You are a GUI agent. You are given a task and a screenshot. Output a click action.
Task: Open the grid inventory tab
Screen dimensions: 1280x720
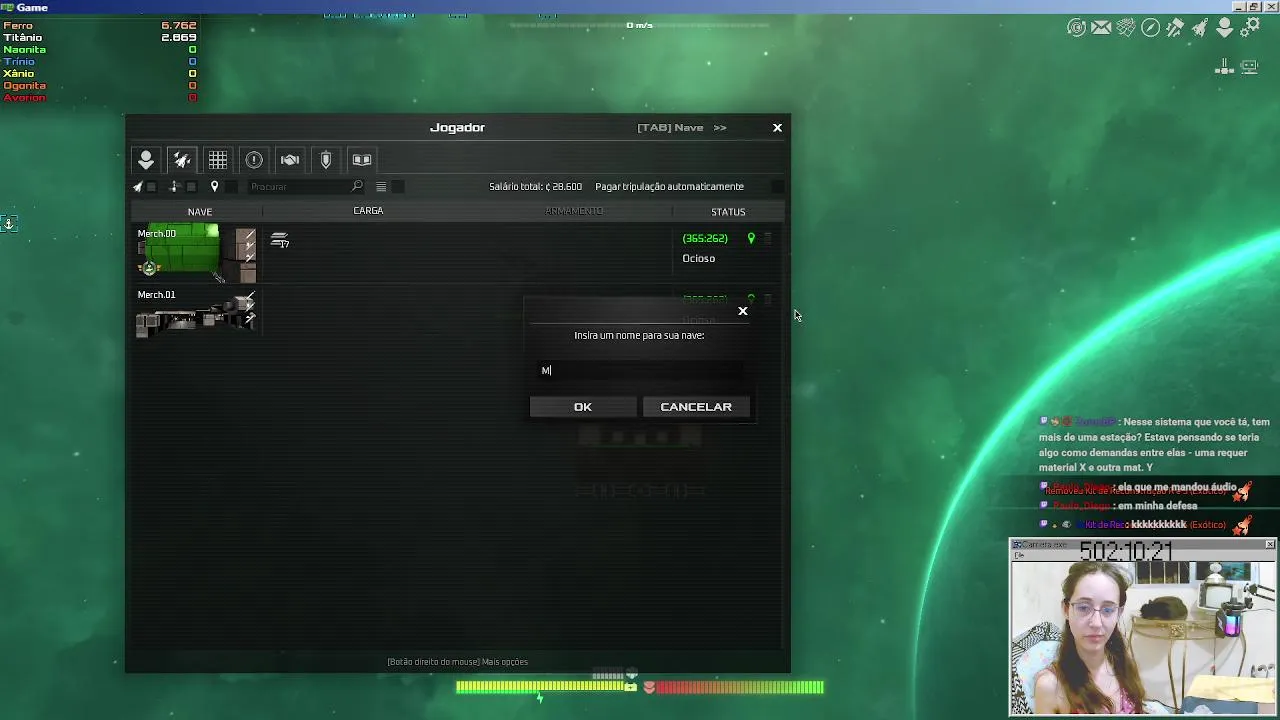click(x=218, y=160)
